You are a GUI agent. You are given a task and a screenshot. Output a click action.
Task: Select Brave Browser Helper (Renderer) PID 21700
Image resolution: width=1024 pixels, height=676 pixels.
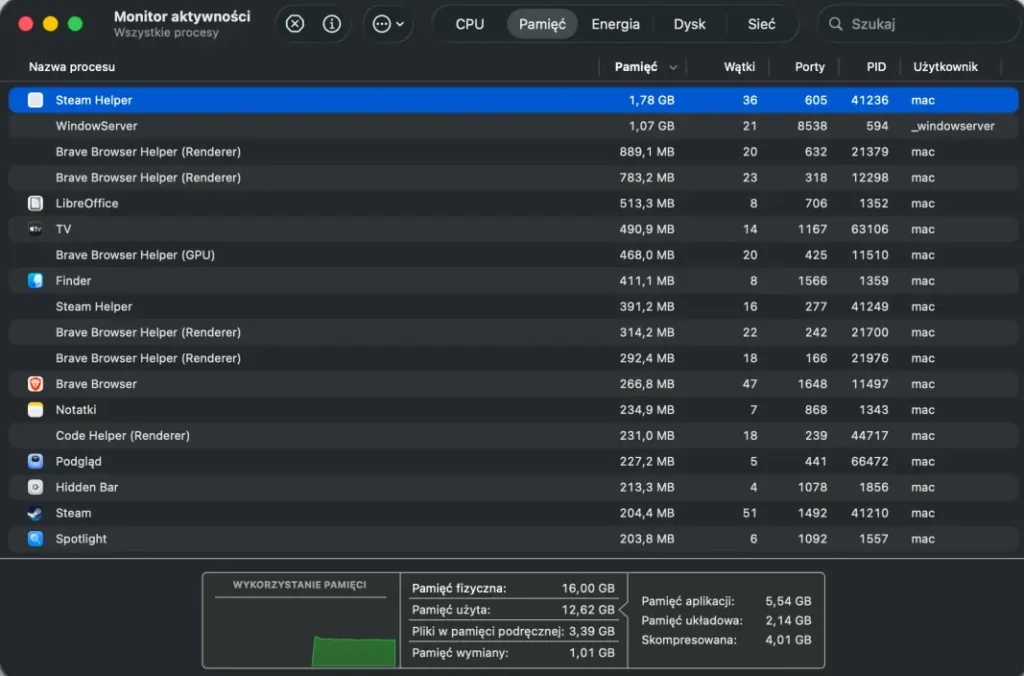click(x=513, y=332)
